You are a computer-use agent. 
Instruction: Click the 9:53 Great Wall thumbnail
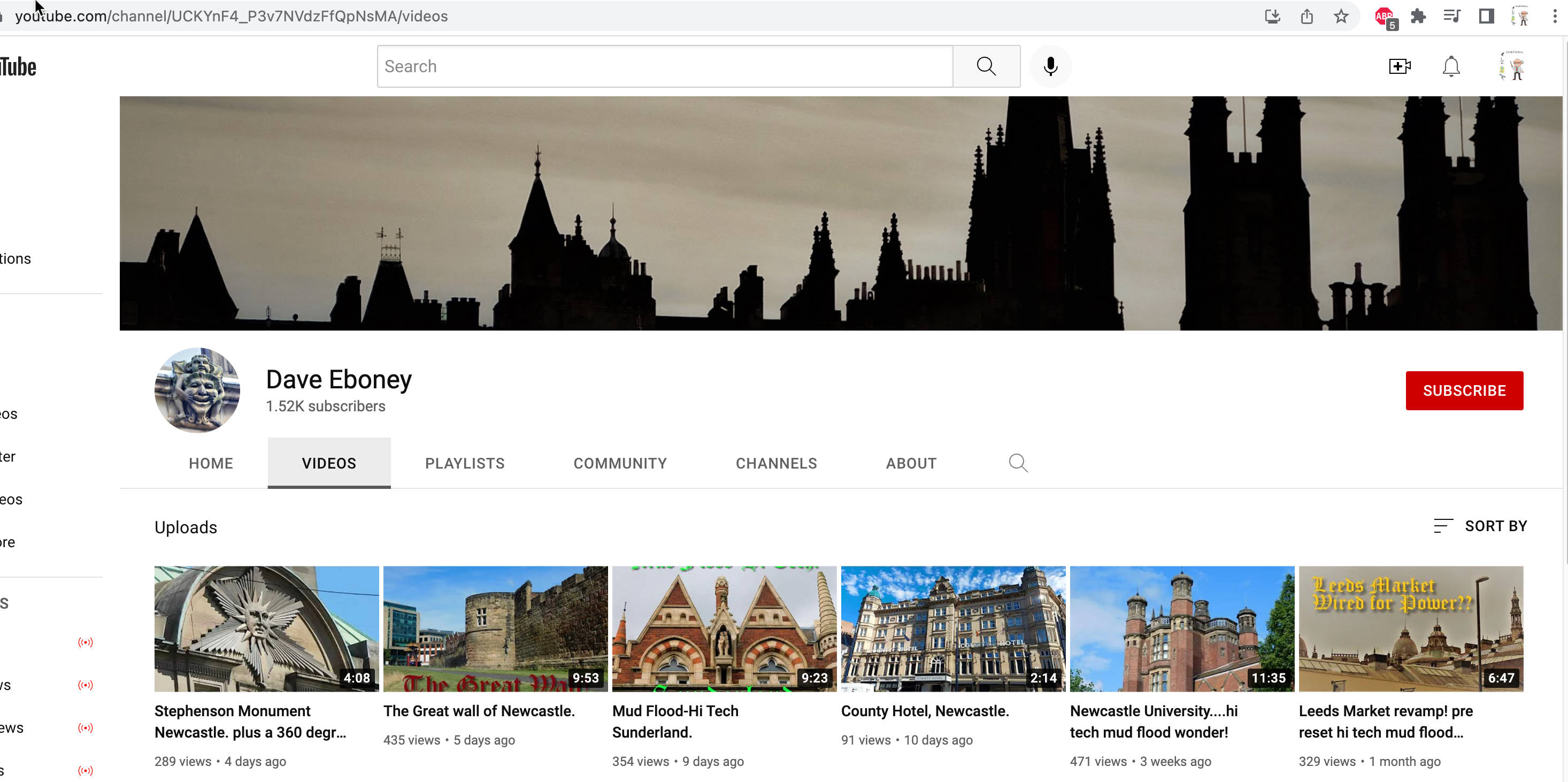coord(495,628)
